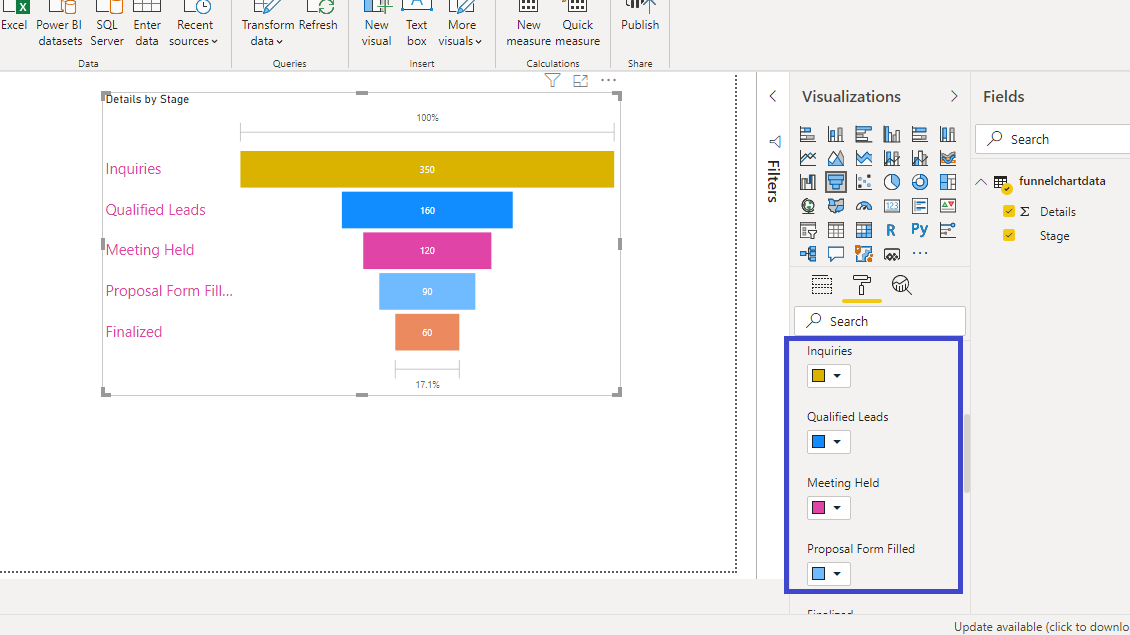The image size is (1130, 635).
Task: Select the Python visual
Action: click(x=920, y=230)
